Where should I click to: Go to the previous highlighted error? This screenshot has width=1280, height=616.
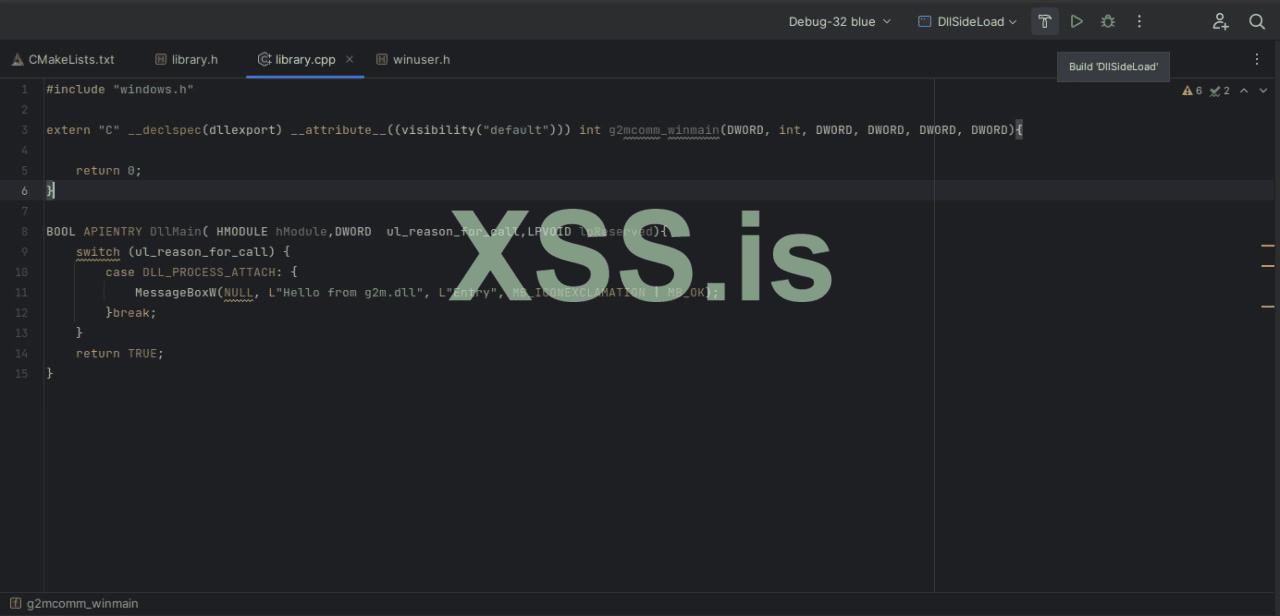click(x=1244, y=90)
